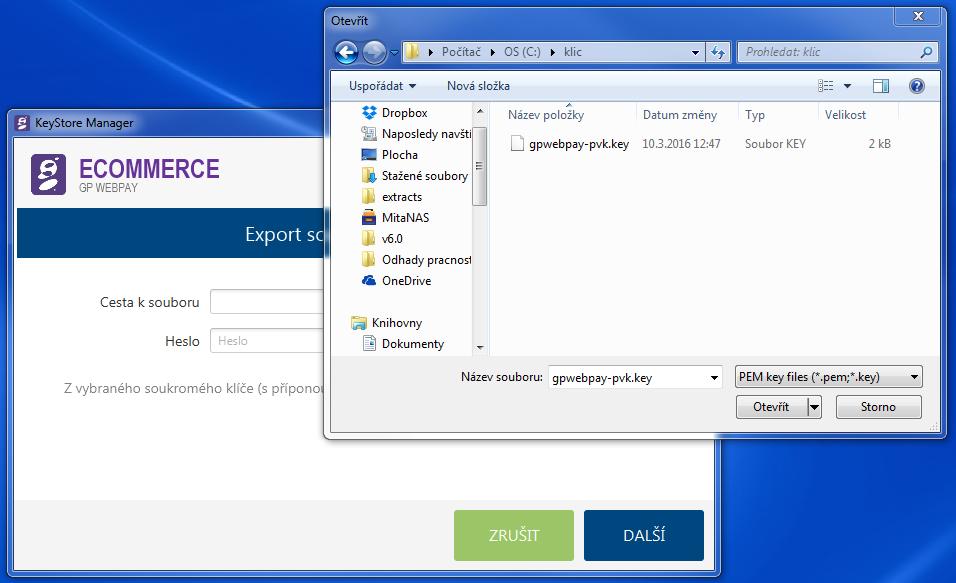Screen dimensions: 956x583
Task: Select Knihovny in navigation pane
Action: (x=387, y=323)
